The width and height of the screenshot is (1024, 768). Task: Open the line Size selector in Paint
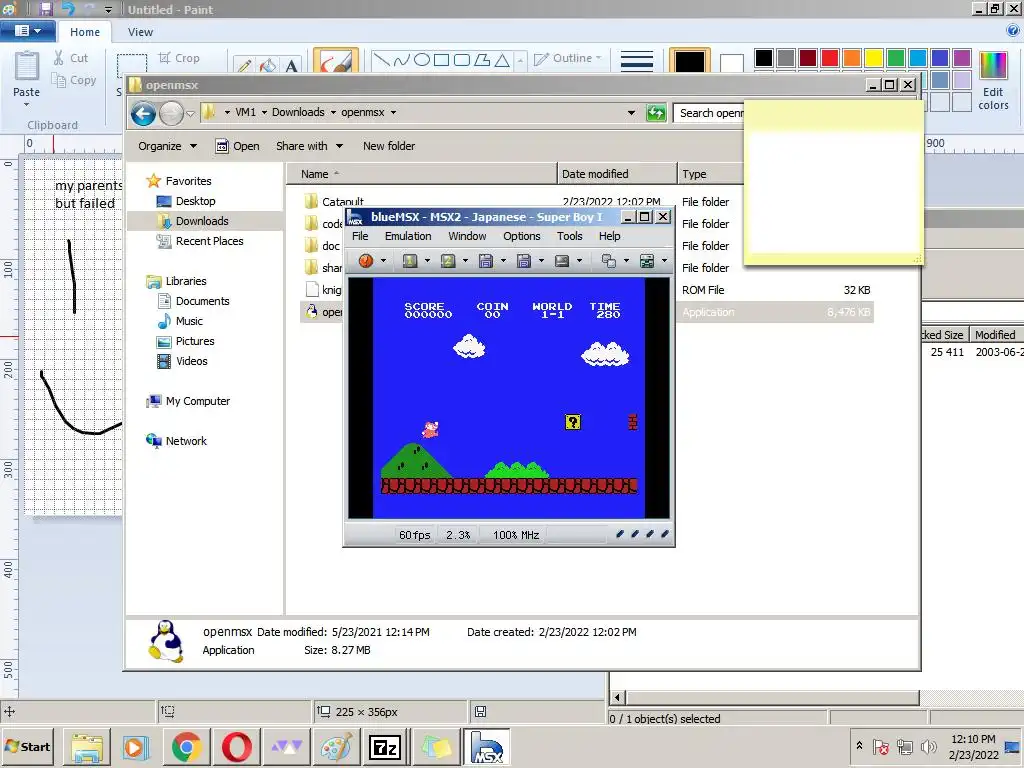637,61
